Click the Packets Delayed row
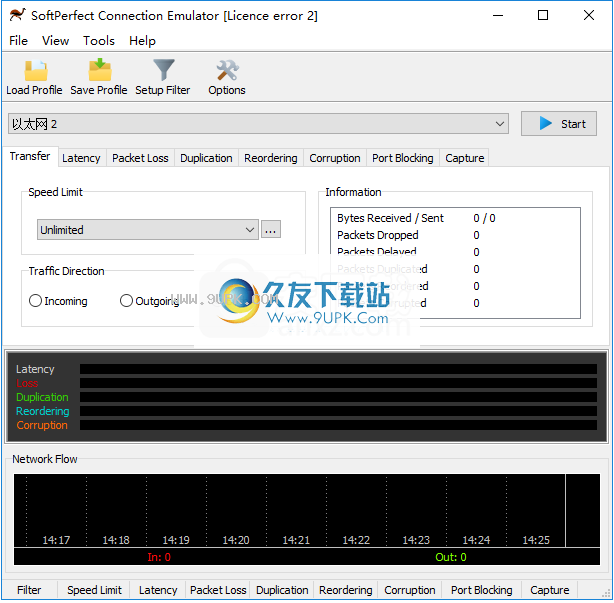Viewport: 614px width, 603px height. click(455, 252)
